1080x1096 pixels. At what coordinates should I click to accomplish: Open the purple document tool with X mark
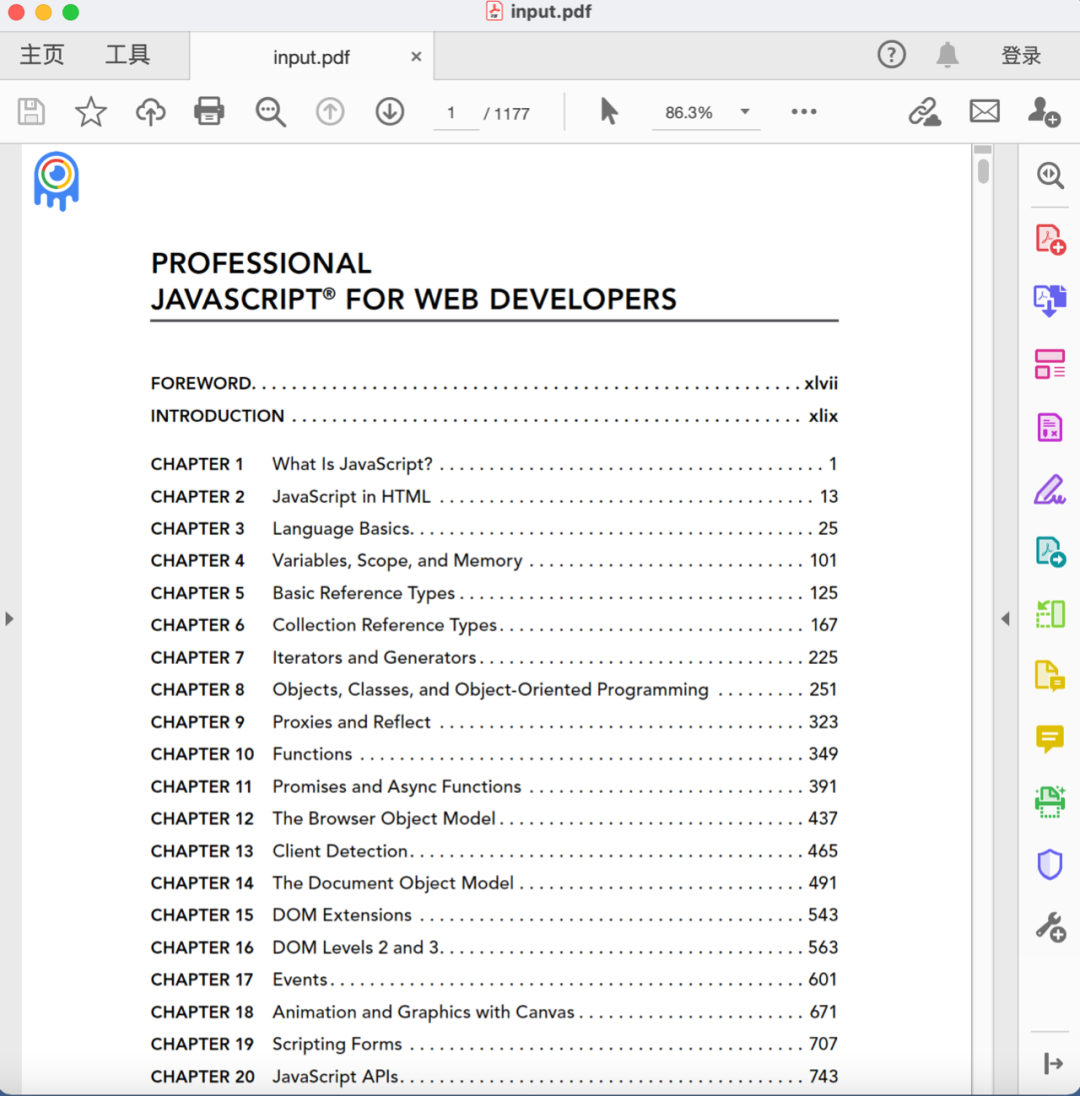[1050, 427]
